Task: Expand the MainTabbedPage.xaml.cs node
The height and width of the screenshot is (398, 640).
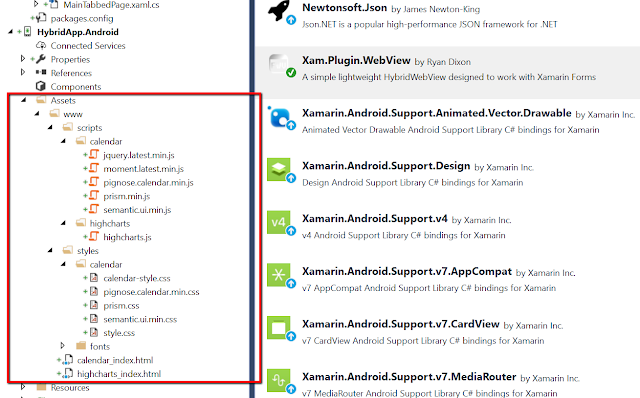Action: (x=36, y=4)
